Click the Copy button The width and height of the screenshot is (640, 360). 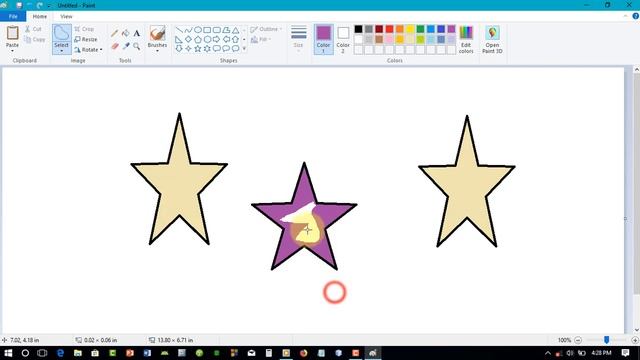[x=35, y=40]
